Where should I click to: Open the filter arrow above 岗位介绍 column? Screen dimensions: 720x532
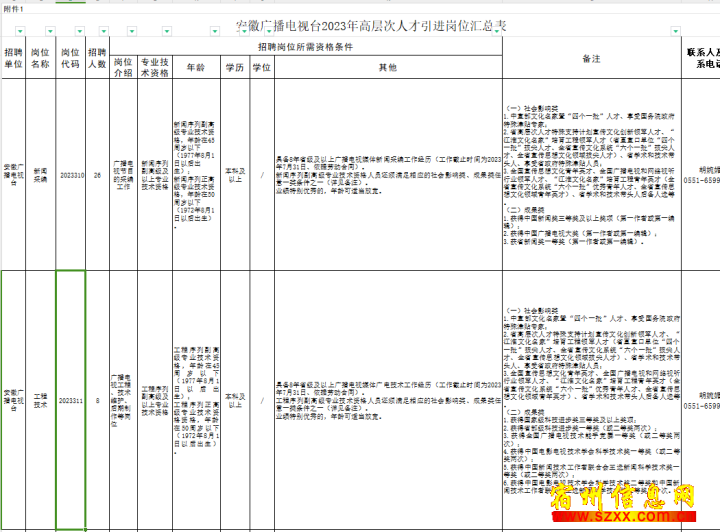[132, 31]
